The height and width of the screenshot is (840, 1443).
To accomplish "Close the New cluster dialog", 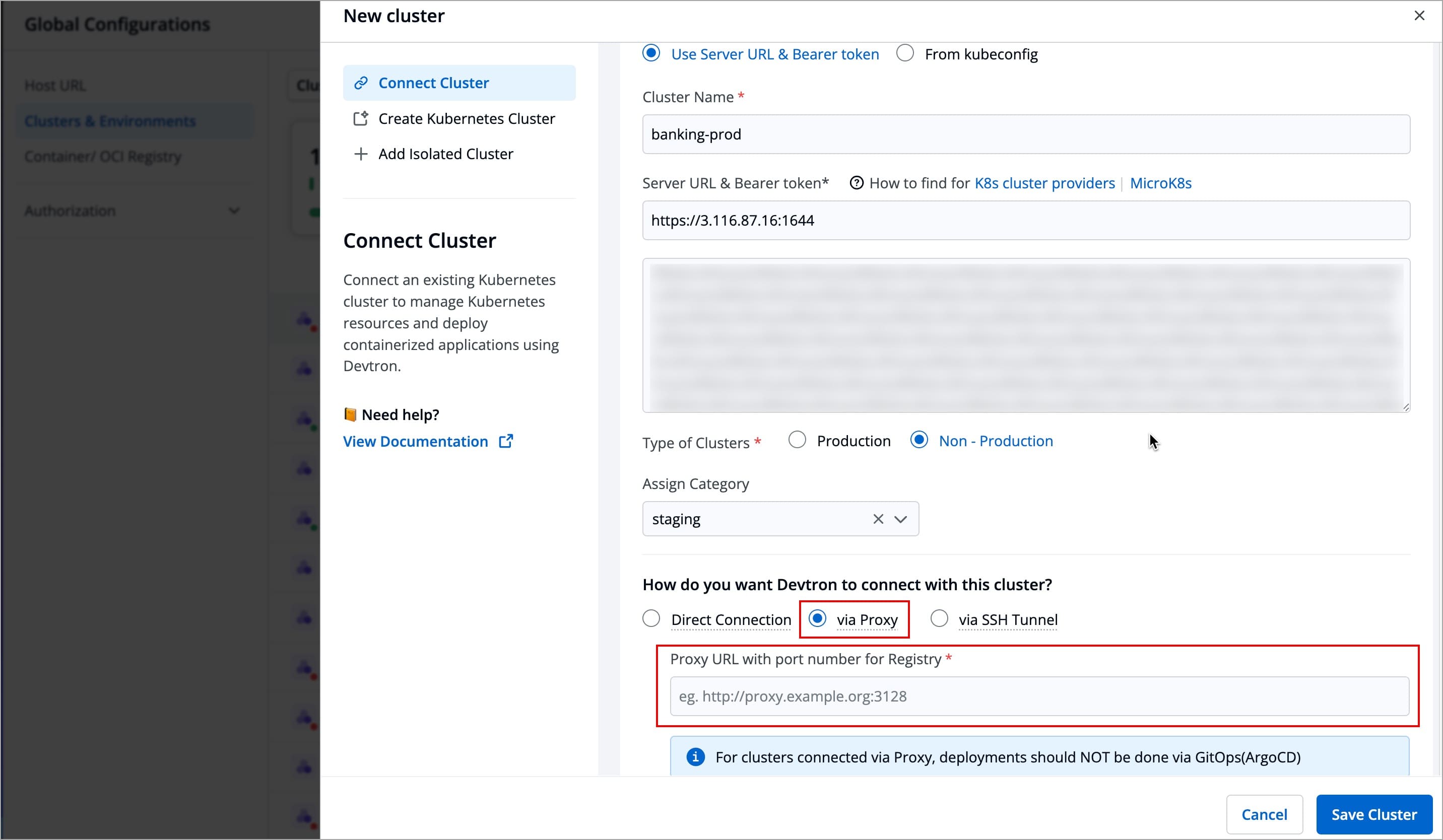I will (x=1419, y=16).
